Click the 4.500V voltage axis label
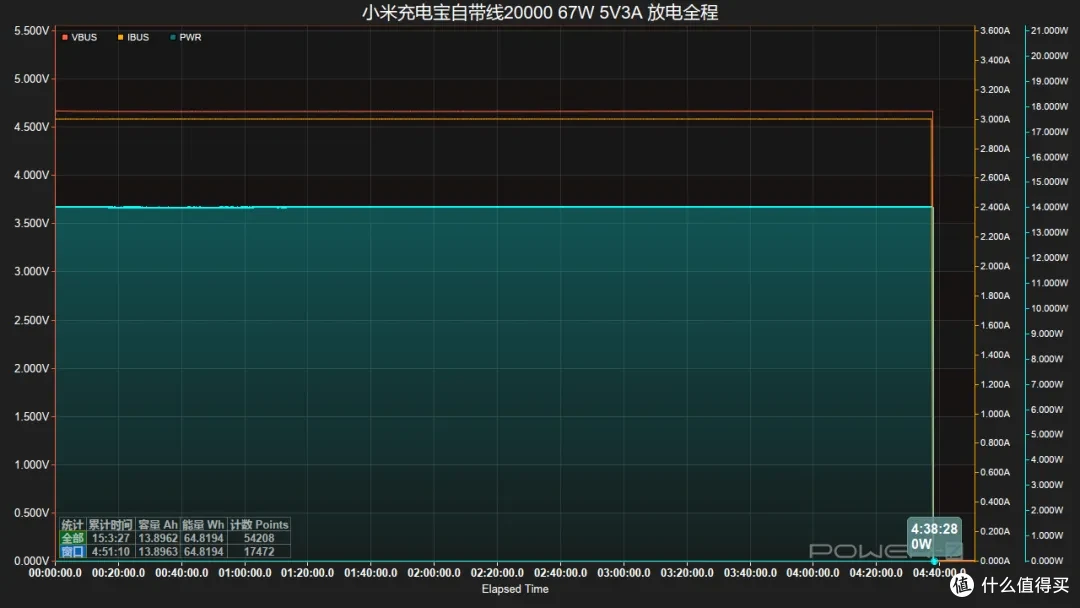Screen dimensions: 1080x608 pyautogui.click(x=32, y=127)
